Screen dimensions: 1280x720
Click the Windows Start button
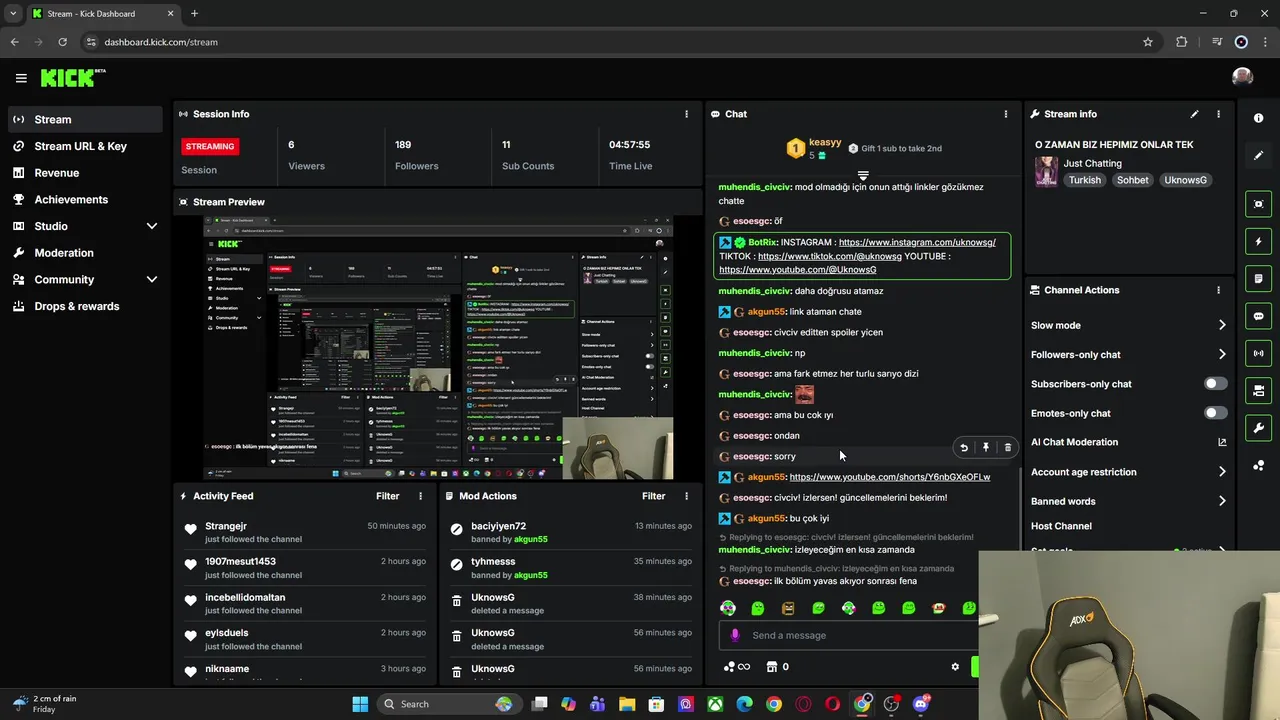click(360, 704)
